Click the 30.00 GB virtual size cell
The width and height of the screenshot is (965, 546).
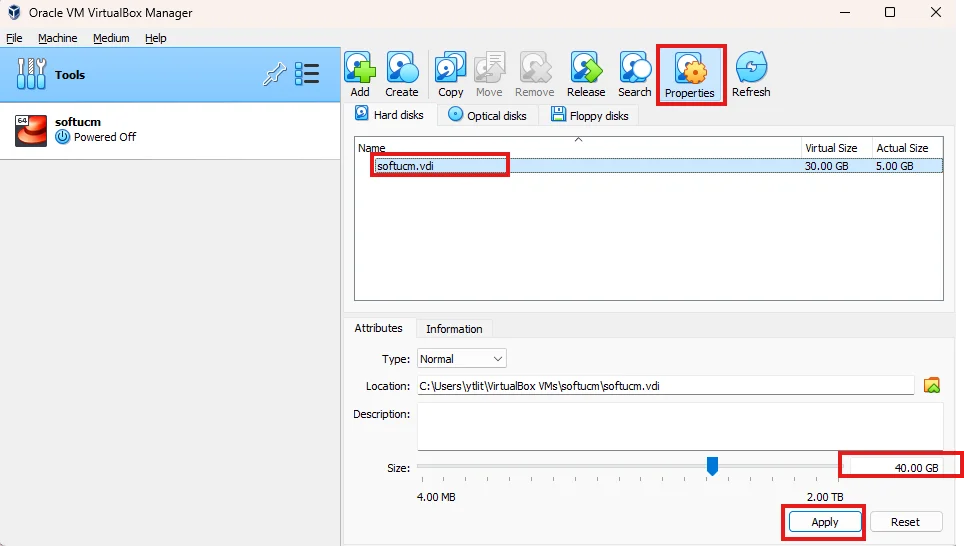pos(827,166)
